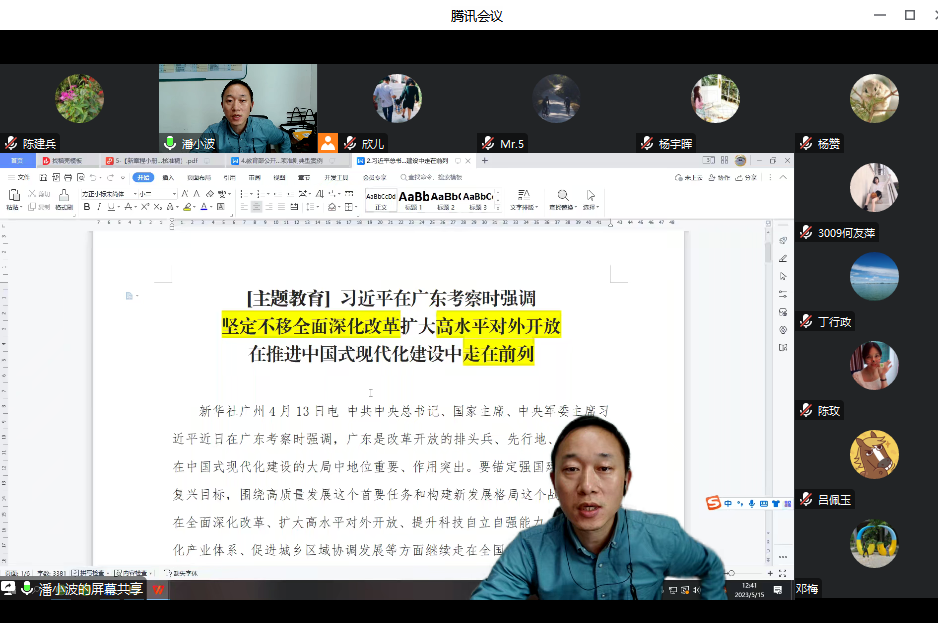Click the Print icon in quick toolbar
Image resolution: width=938 pixels, height=623 pixels.
(x=68, y=178)
